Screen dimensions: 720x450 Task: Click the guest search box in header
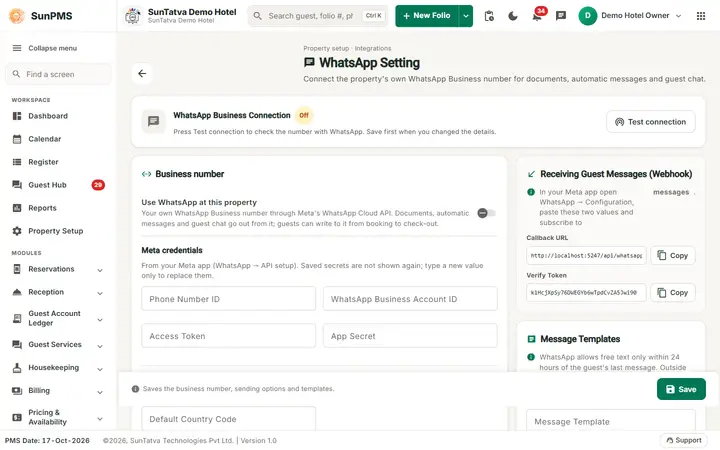coord(318,16)
